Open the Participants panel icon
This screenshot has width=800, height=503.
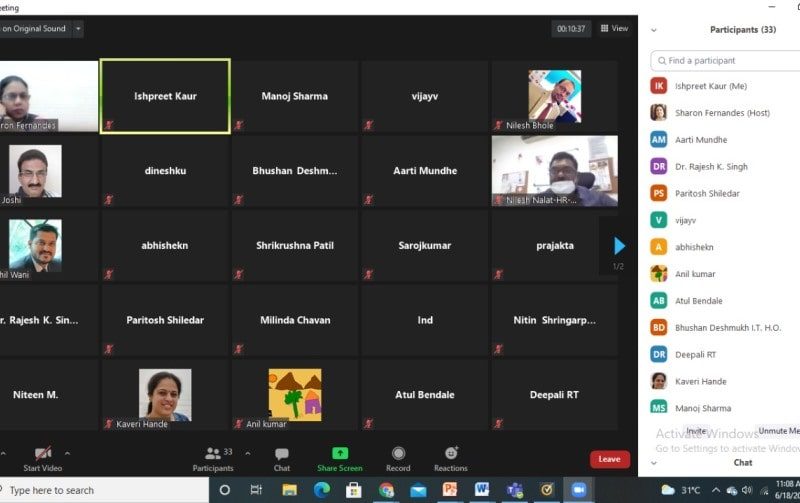click(x=212, y=454)
